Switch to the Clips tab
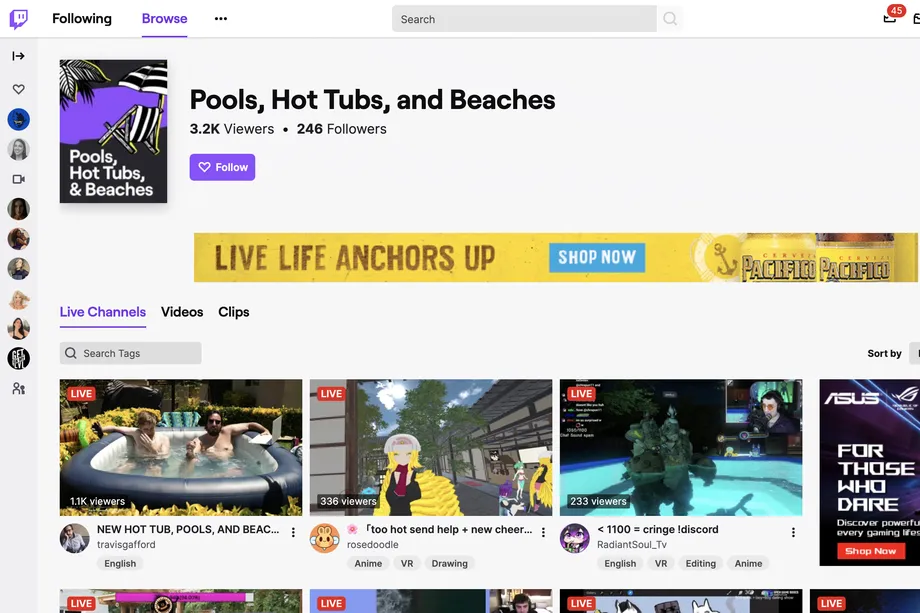Viewport: 920px width, 613px height. pos(234,312)
